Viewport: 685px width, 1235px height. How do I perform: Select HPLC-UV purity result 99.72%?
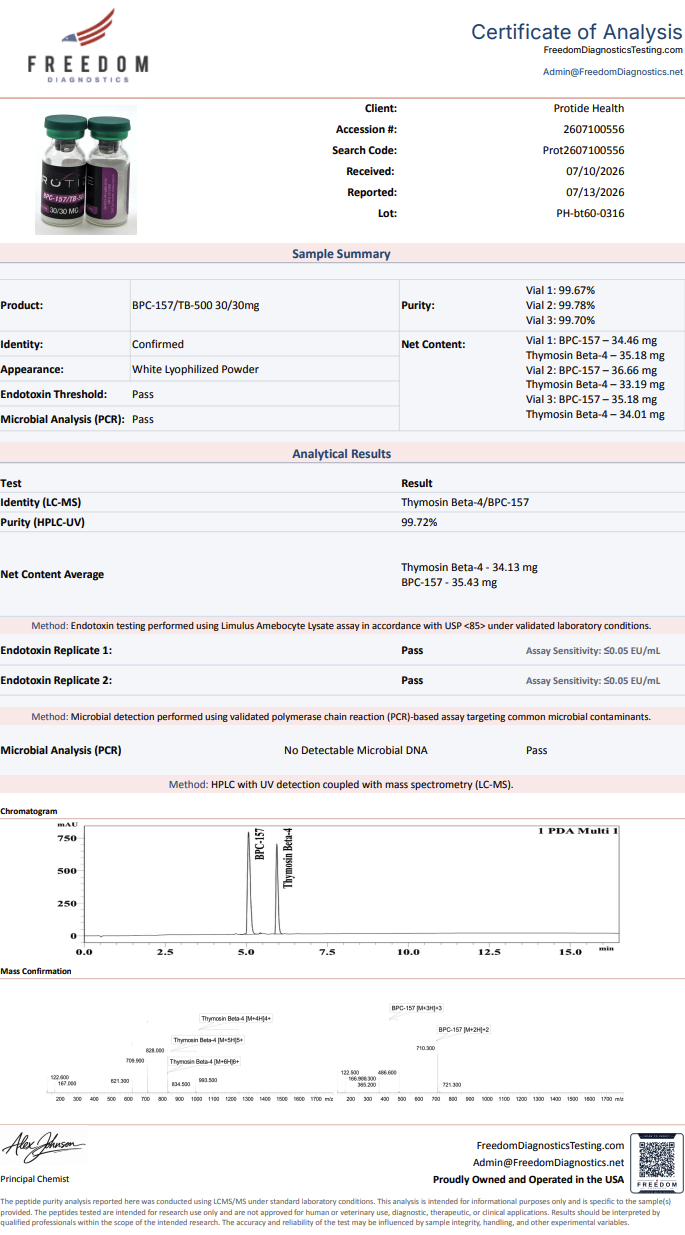tap(419, 522)
